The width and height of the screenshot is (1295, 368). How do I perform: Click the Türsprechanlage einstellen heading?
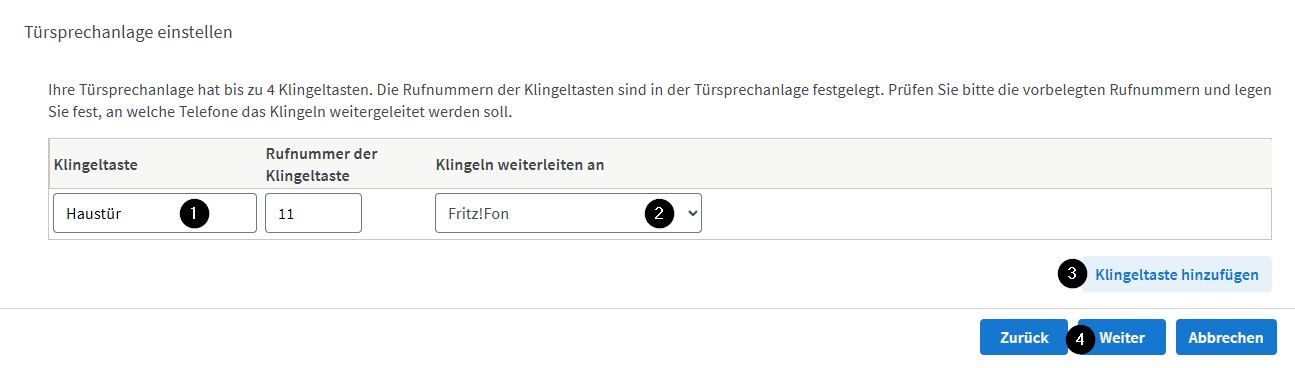128,32
